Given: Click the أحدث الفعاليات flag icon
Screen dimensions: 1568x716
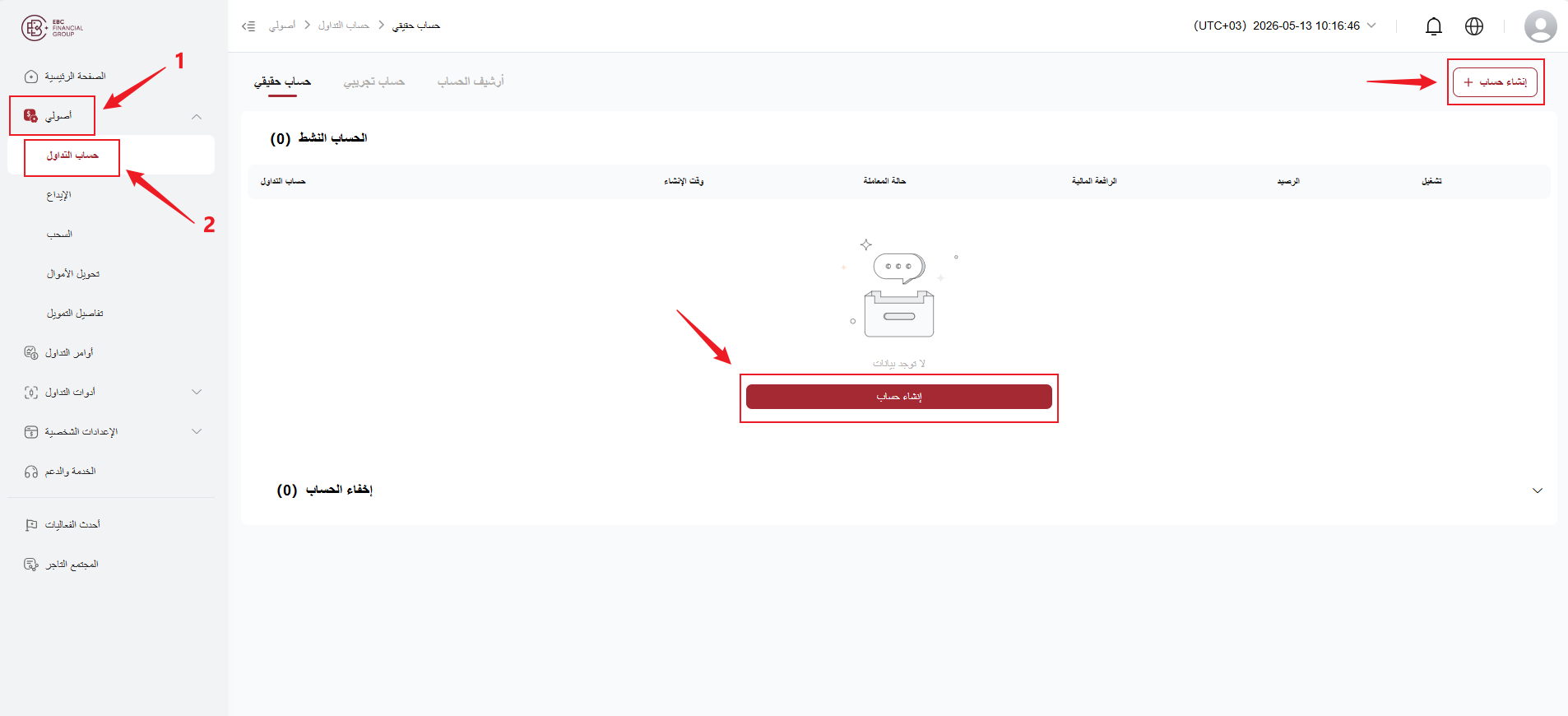Looking at the screenshot, I should [31, 525].
